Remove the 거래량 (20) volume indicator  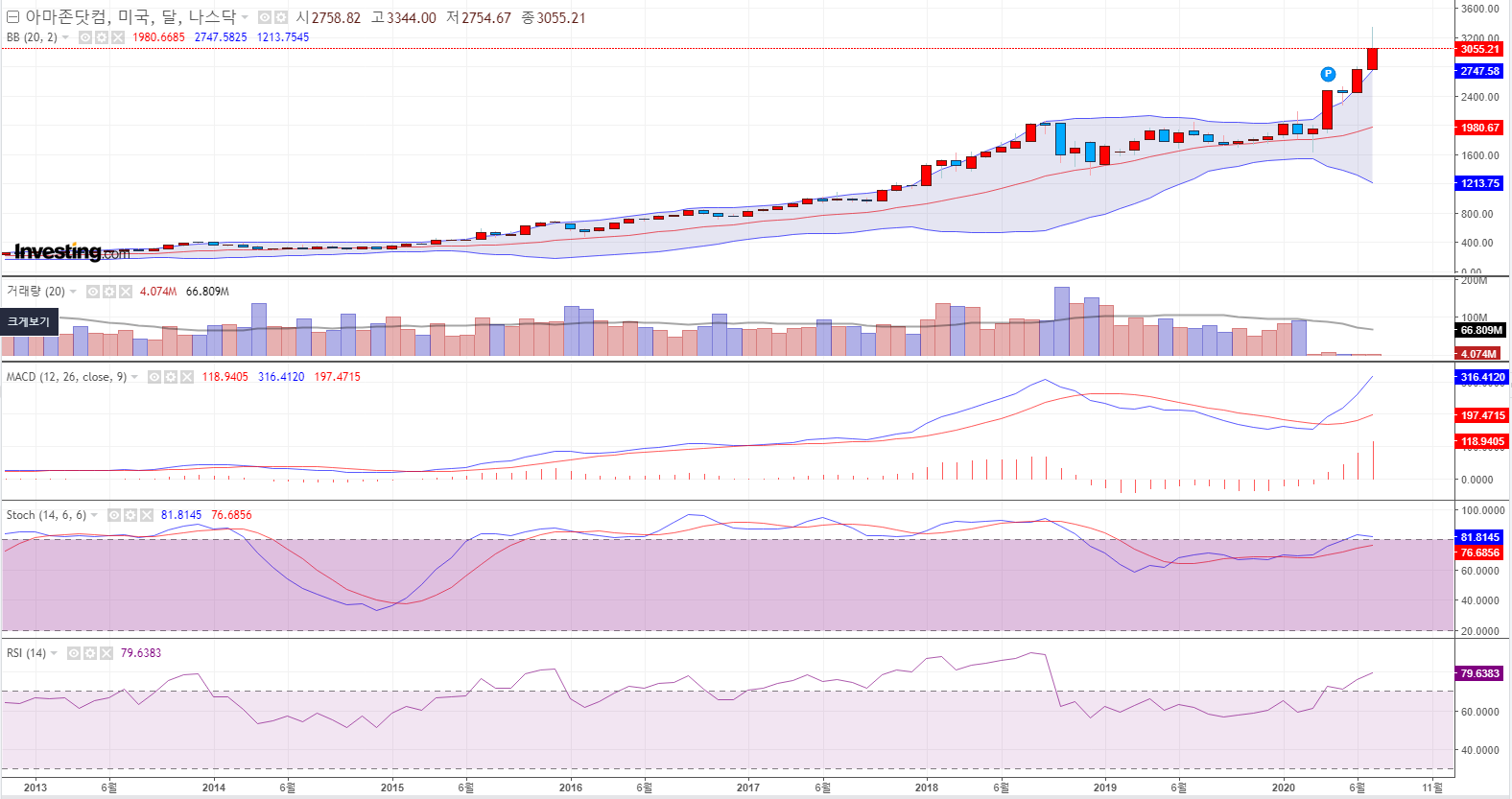[x=126, y=292]
